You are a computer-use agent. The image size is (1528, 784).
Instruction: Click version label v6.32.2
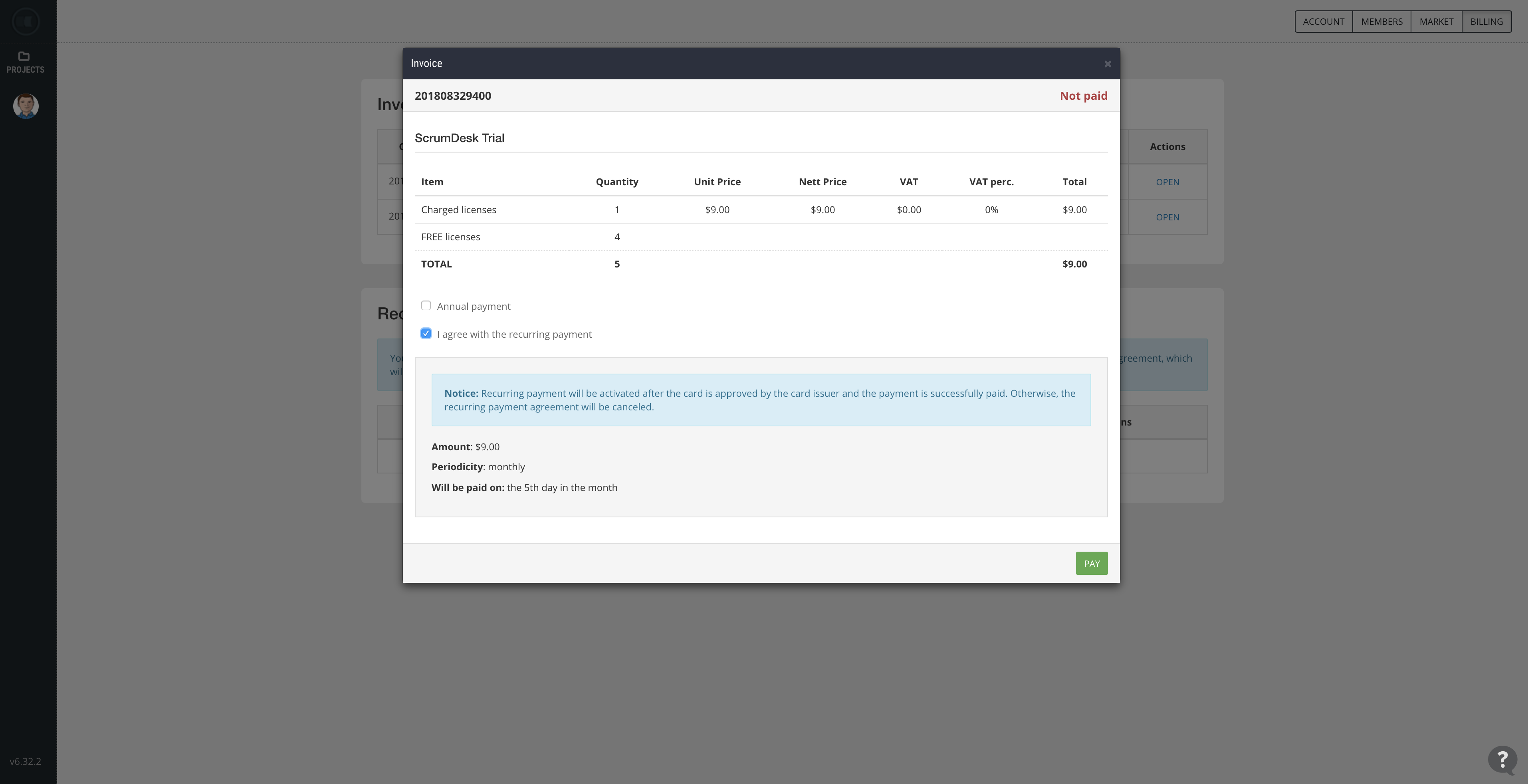[x=26, y=762]
